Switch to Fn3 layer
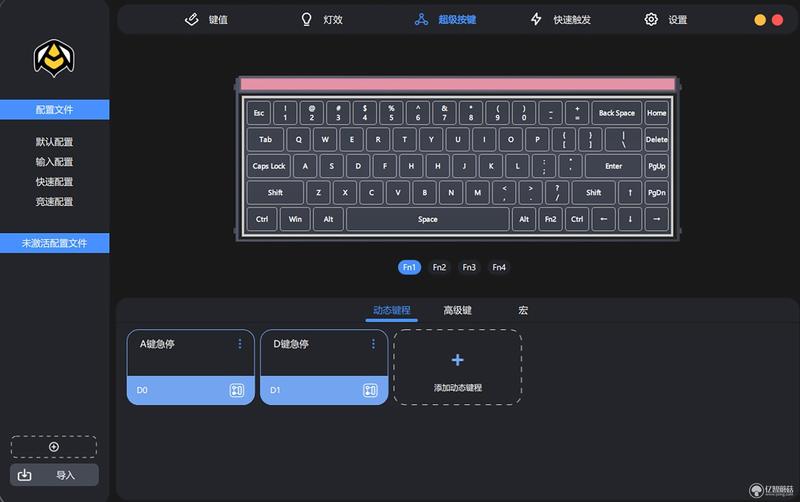 tap(469, 267)
